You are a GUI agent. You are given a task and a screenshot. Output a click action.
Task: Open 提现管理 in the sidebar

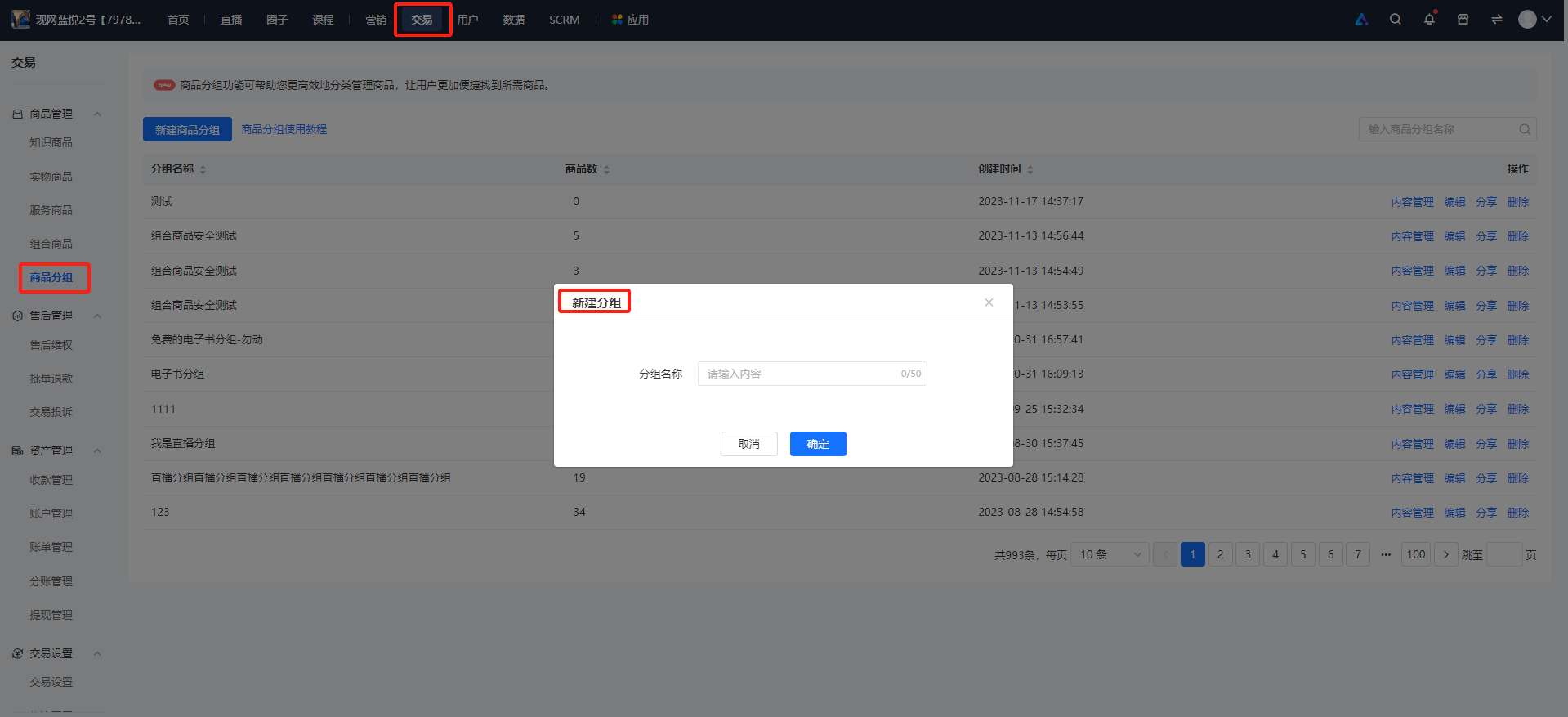(x=51, y=615)
